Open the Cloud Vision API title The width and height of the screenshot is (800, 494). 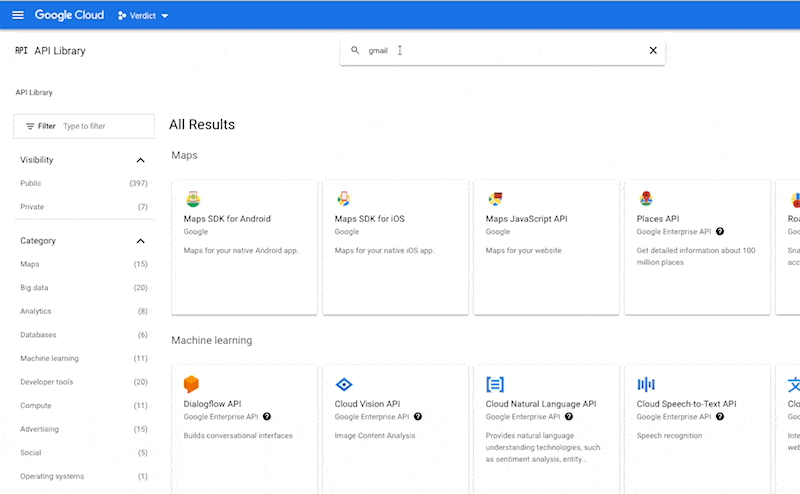(x=367, y=404)
